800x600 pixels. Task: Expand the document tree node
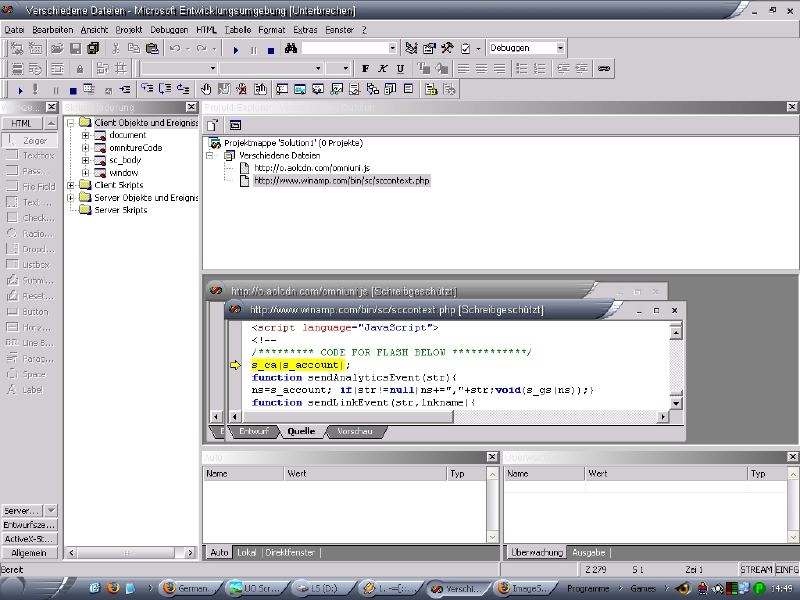point(86,135)
